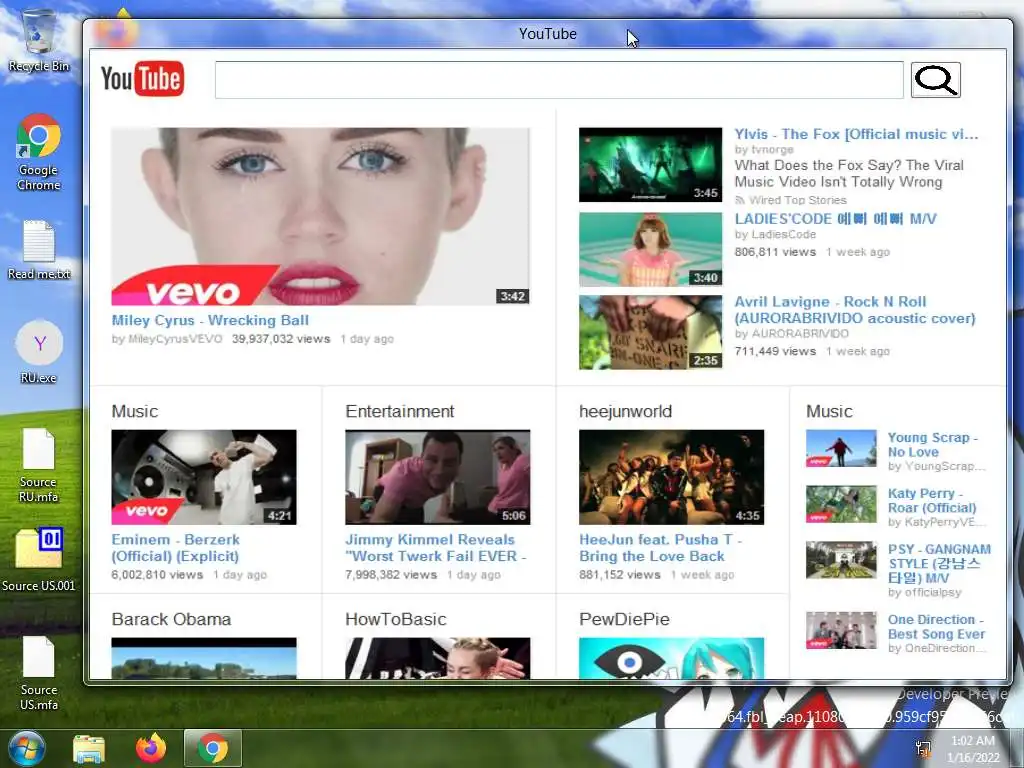Open File Explorer from the taskbar
The width and height of the screenshot is (1024, 768).
pyautogui.click(x=89, y=749)
